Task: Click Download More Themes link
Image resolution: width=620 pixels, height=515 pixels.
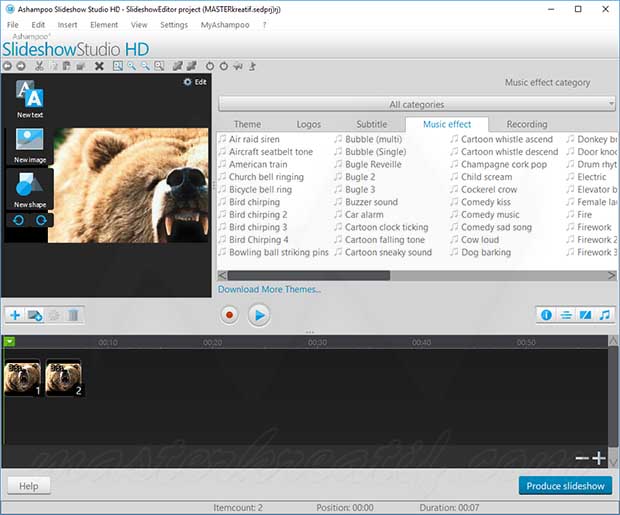Action: [x=269, y=290]
